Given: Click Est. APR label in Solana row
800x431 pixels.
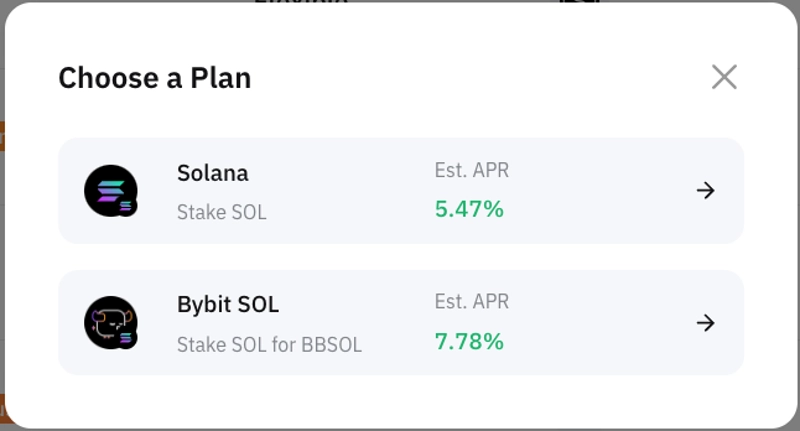Looking at the screenshot, I should tap(472, 170).
